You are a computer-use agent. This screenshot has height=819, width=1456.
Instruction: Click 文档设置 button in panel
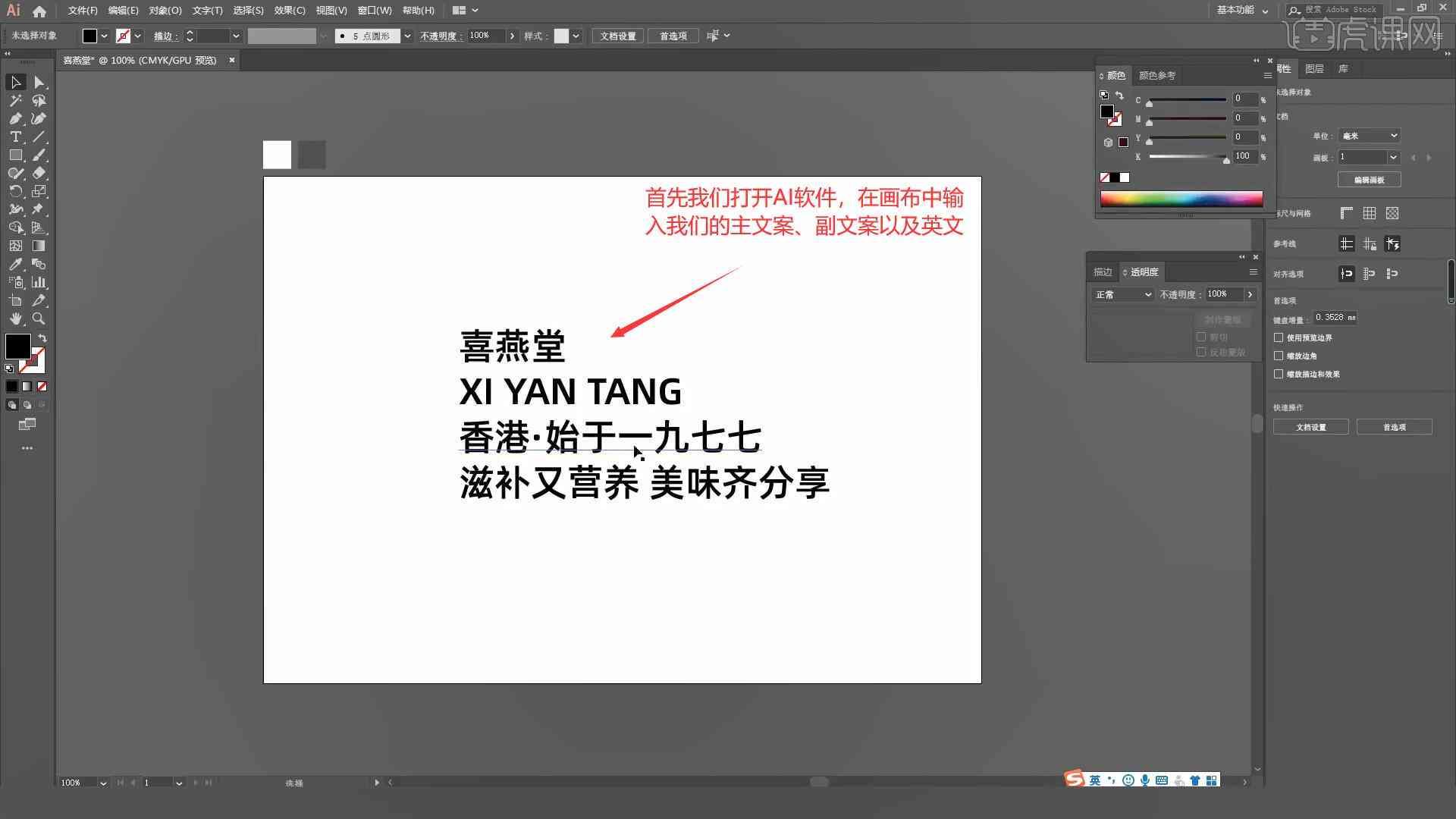point(1311,426)
